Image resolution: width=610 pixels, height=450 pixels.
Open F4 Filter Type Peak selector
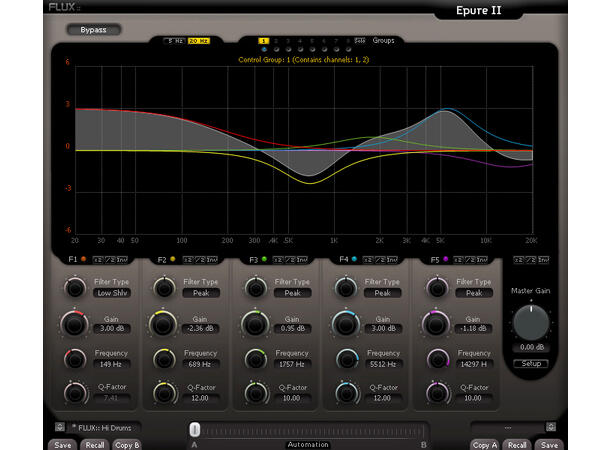382,293
